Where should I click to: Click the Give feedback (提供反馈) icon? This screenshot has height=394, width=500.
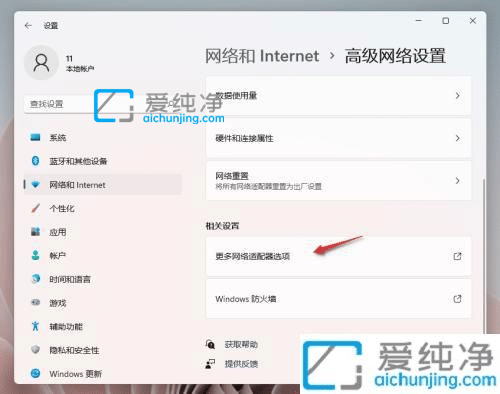click(x=210, y=364)
